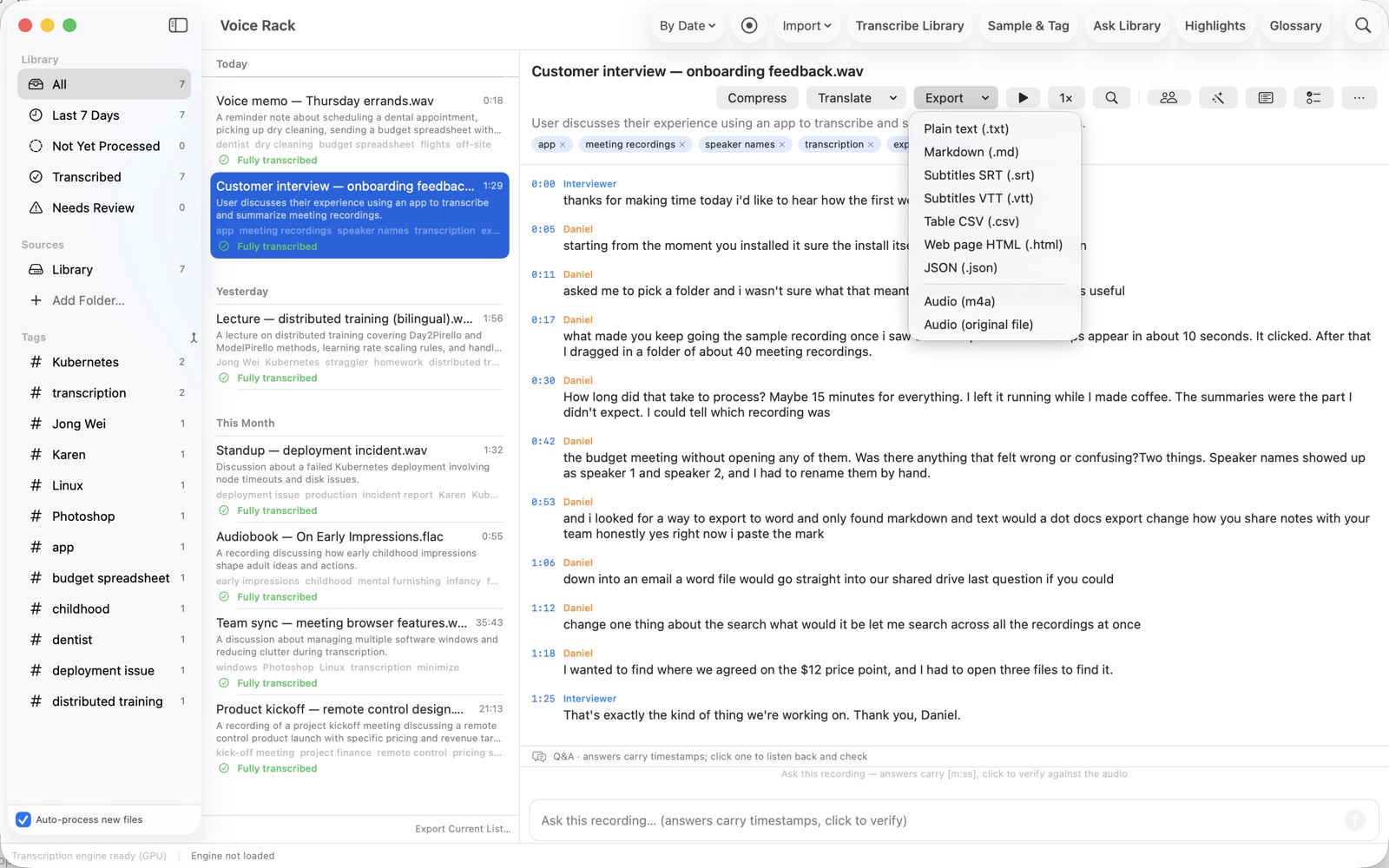The image size is (1389, 868).
Task: Click the magic wand cleanup icon
Action: coord(1218,98)
